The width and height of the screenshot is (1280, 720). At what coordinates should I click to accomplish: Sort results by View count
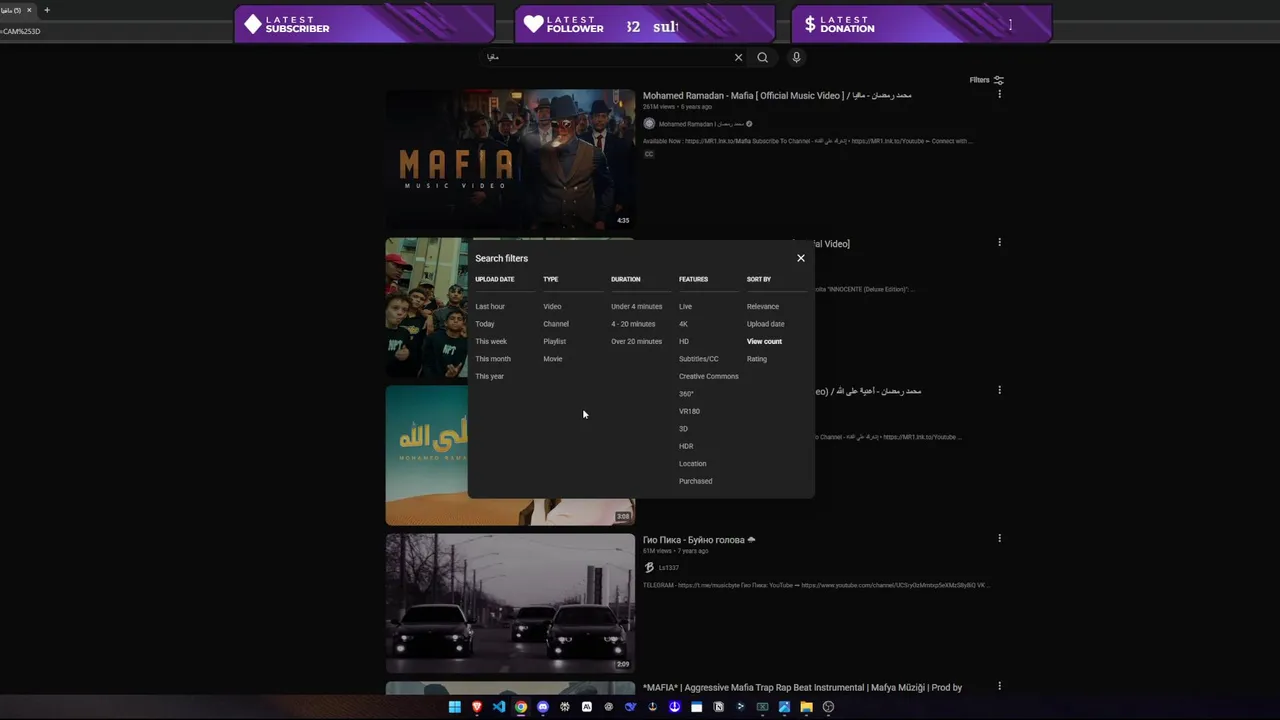tap(764, 341)
